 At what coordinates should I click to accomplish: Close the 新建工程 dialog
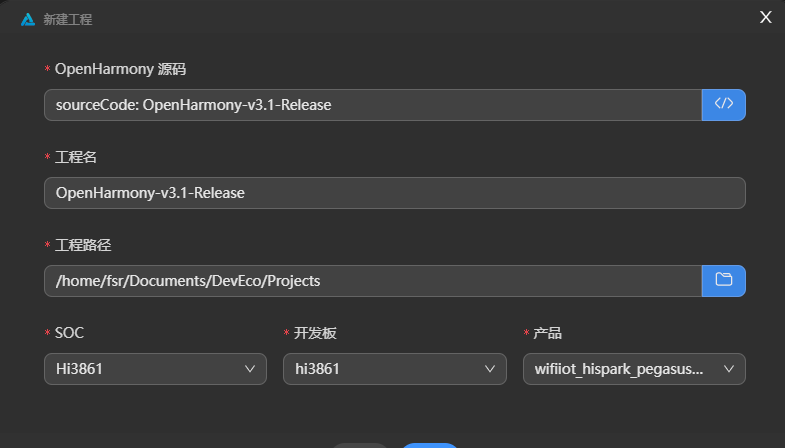[x=765, y=17]
